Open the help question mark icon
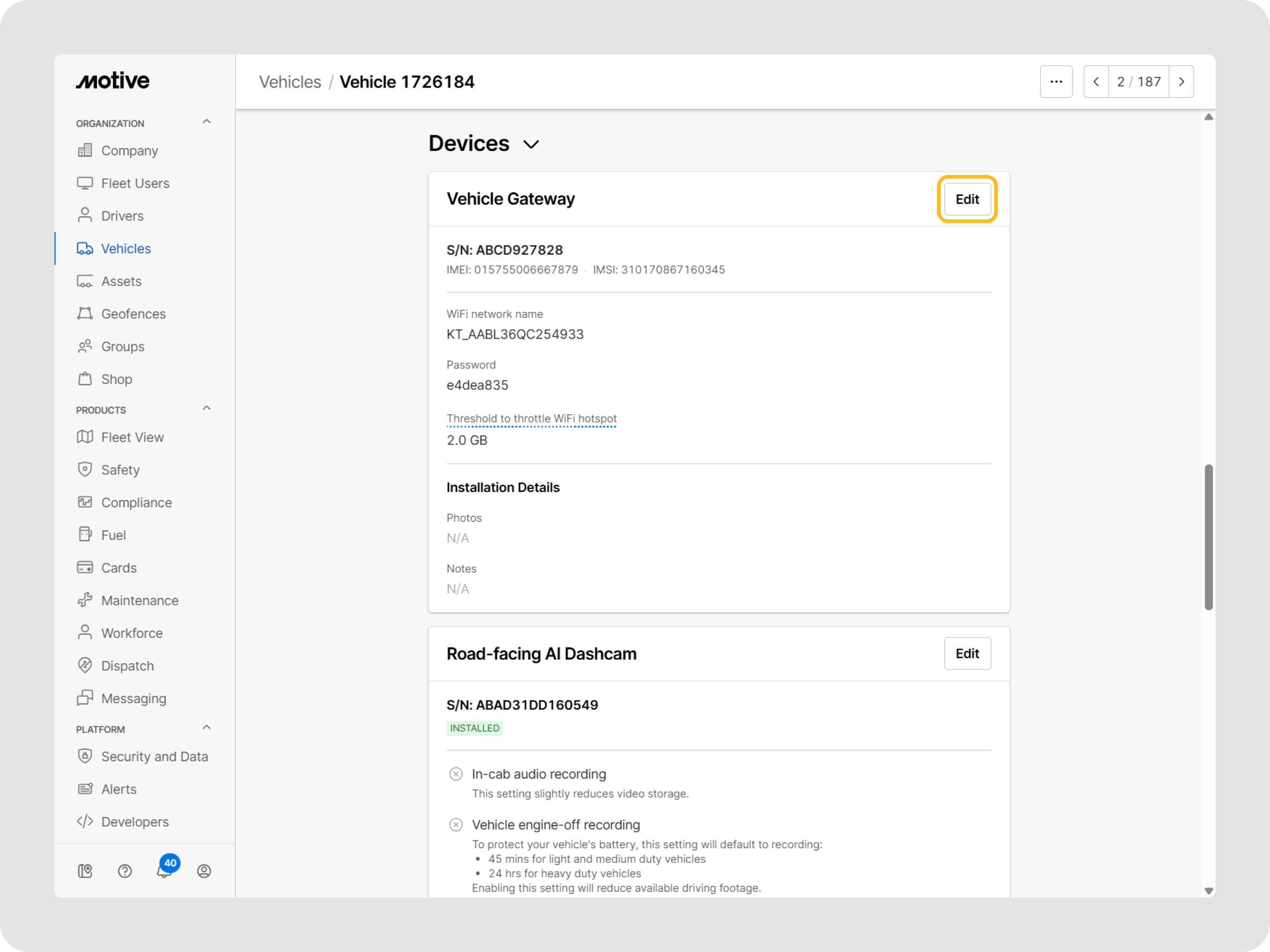Screen dimensions: 1270x952 click(125, 871)
